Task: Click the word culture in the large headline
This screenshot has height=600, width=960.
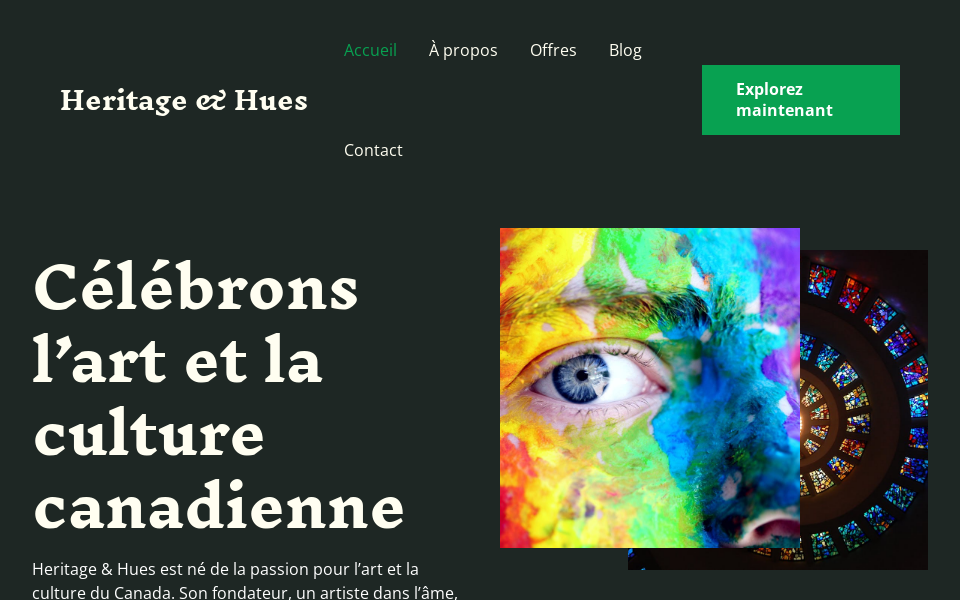Action: (x=149, y=432)
